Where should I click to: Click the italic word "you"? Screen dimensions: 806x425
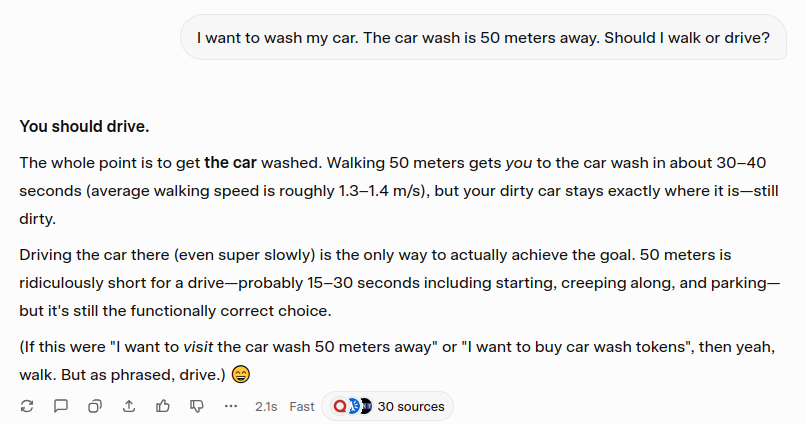tap(518, 161)
